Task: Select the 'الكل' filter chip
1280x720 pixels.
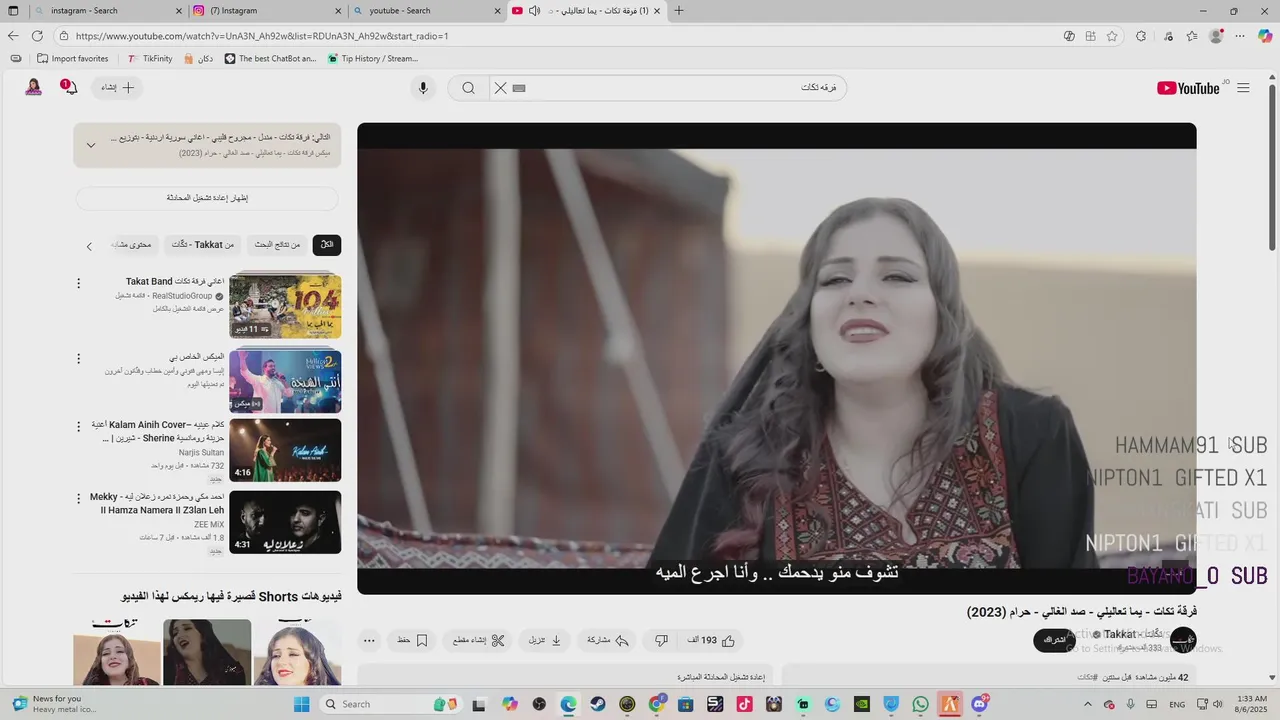Action: point(327,245)
